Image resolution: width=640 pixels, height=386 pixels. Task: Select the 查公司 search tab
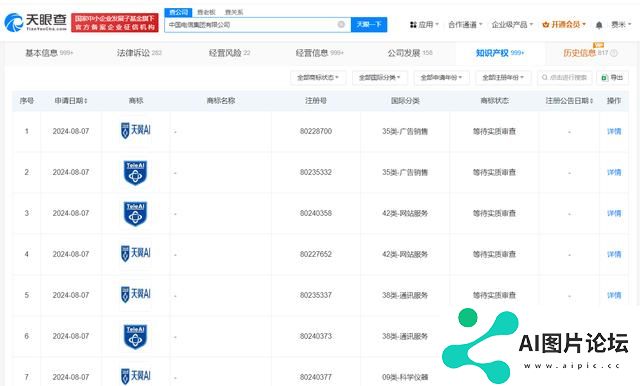click(x=178, y=12)
